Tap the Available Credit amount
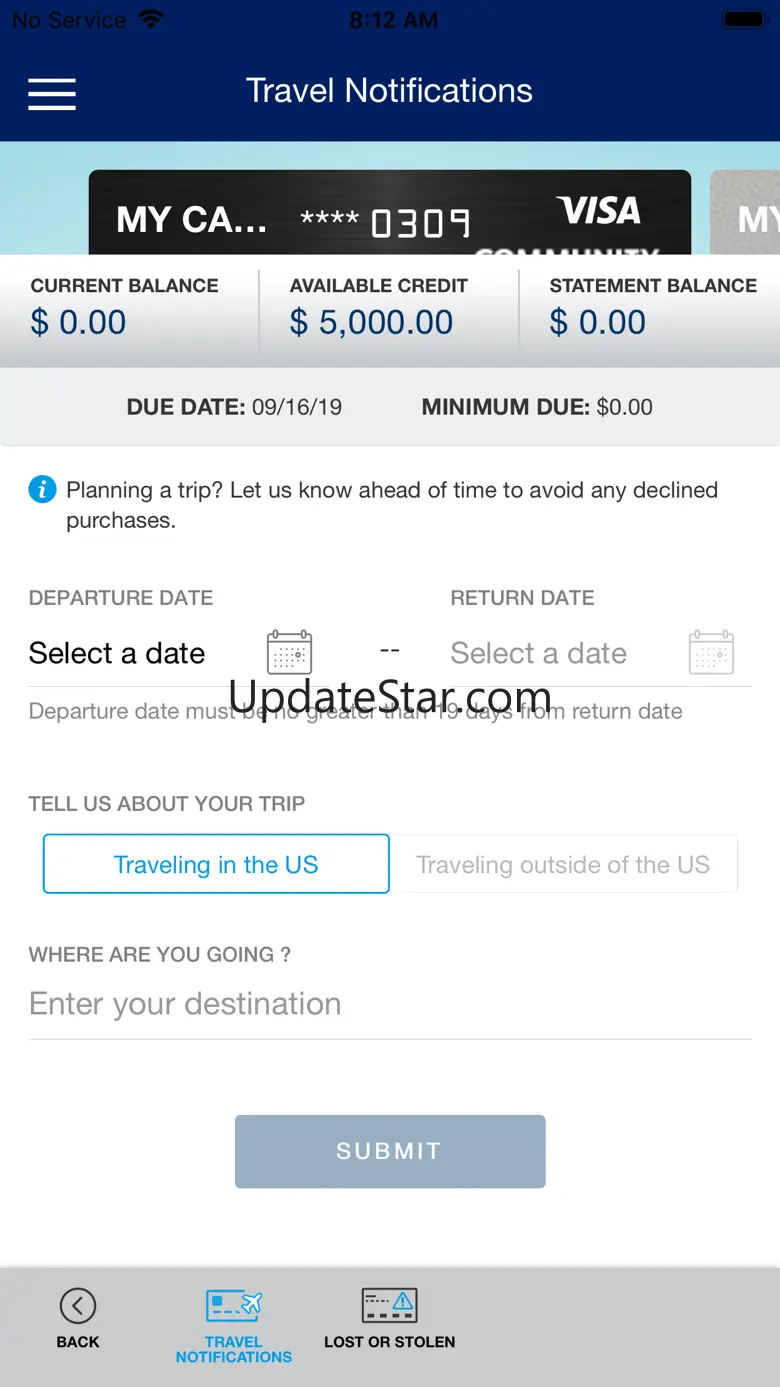This screenshot has width=780, height=1387. [x=371, y=322]
